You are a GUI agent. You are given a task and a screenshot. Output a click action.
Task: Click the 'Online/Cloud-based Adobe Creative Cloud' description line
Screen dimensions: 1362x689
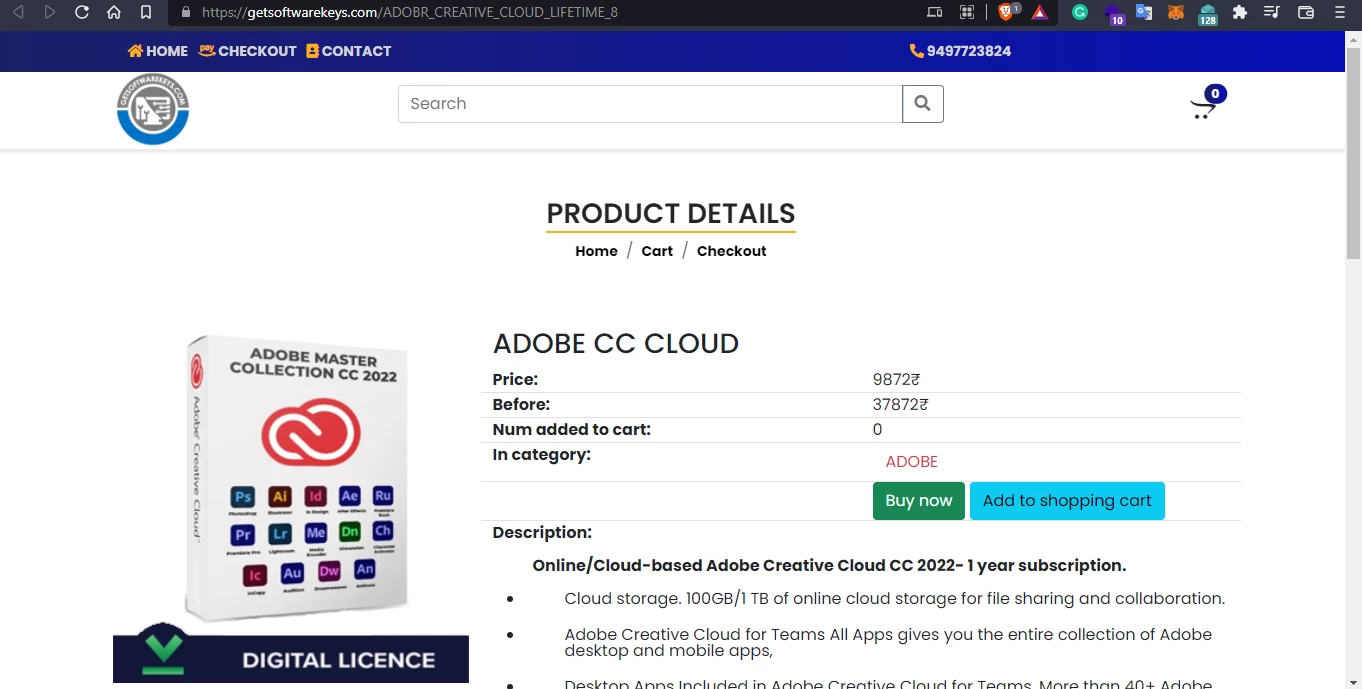click(x=829, y=565)
